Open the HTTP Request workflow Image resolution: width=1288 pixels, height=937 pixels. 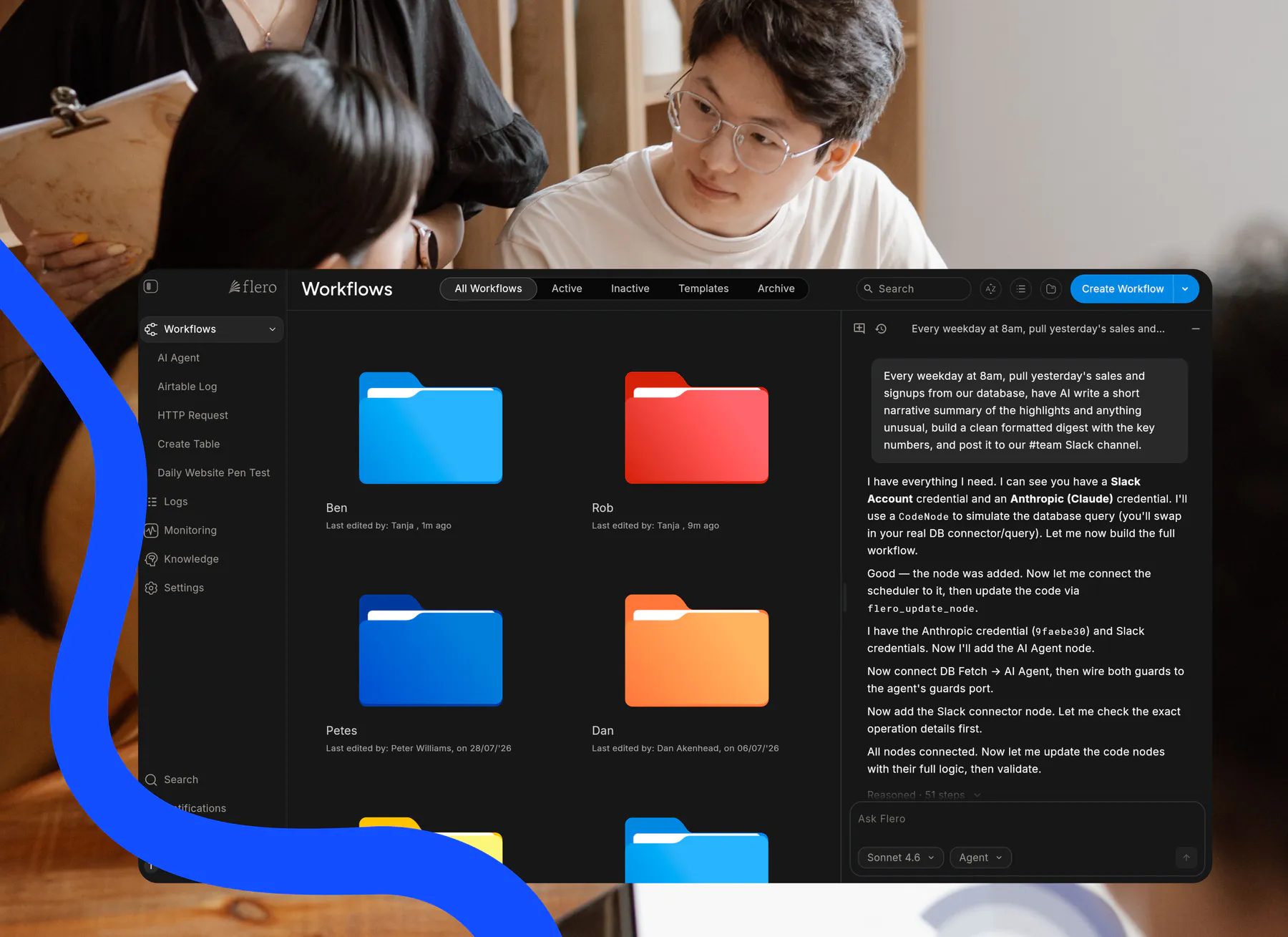(x=193, y=415)
